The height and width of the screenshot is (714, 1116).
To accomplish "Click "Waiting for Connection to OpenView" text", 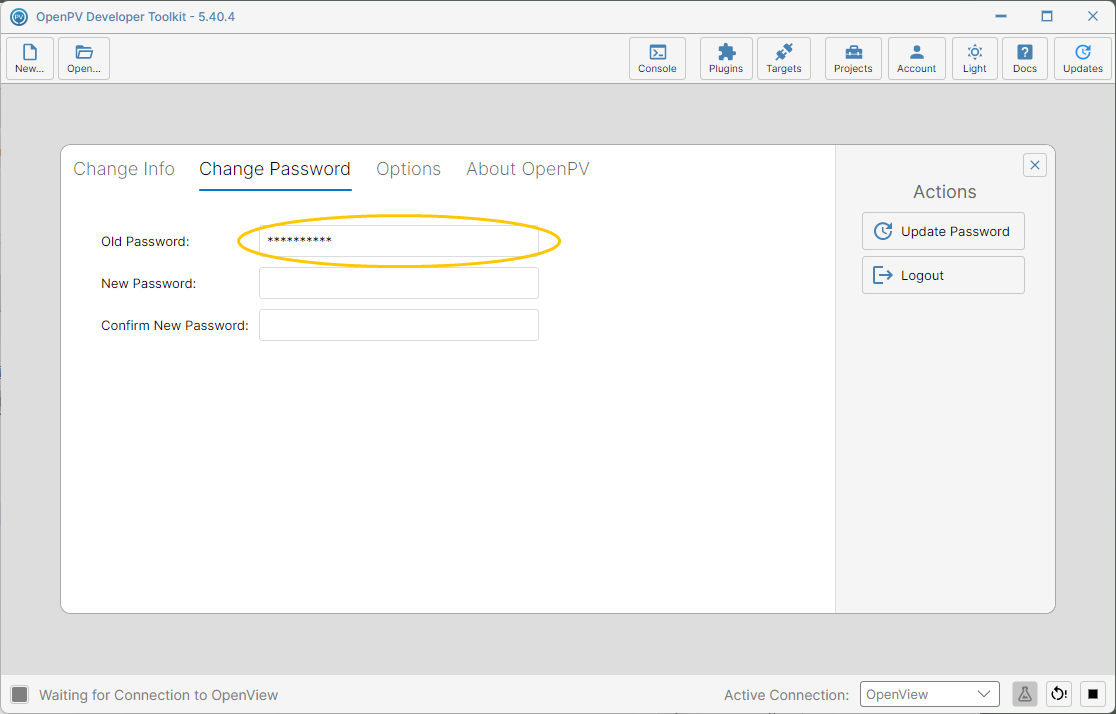I will click(159, 695).
